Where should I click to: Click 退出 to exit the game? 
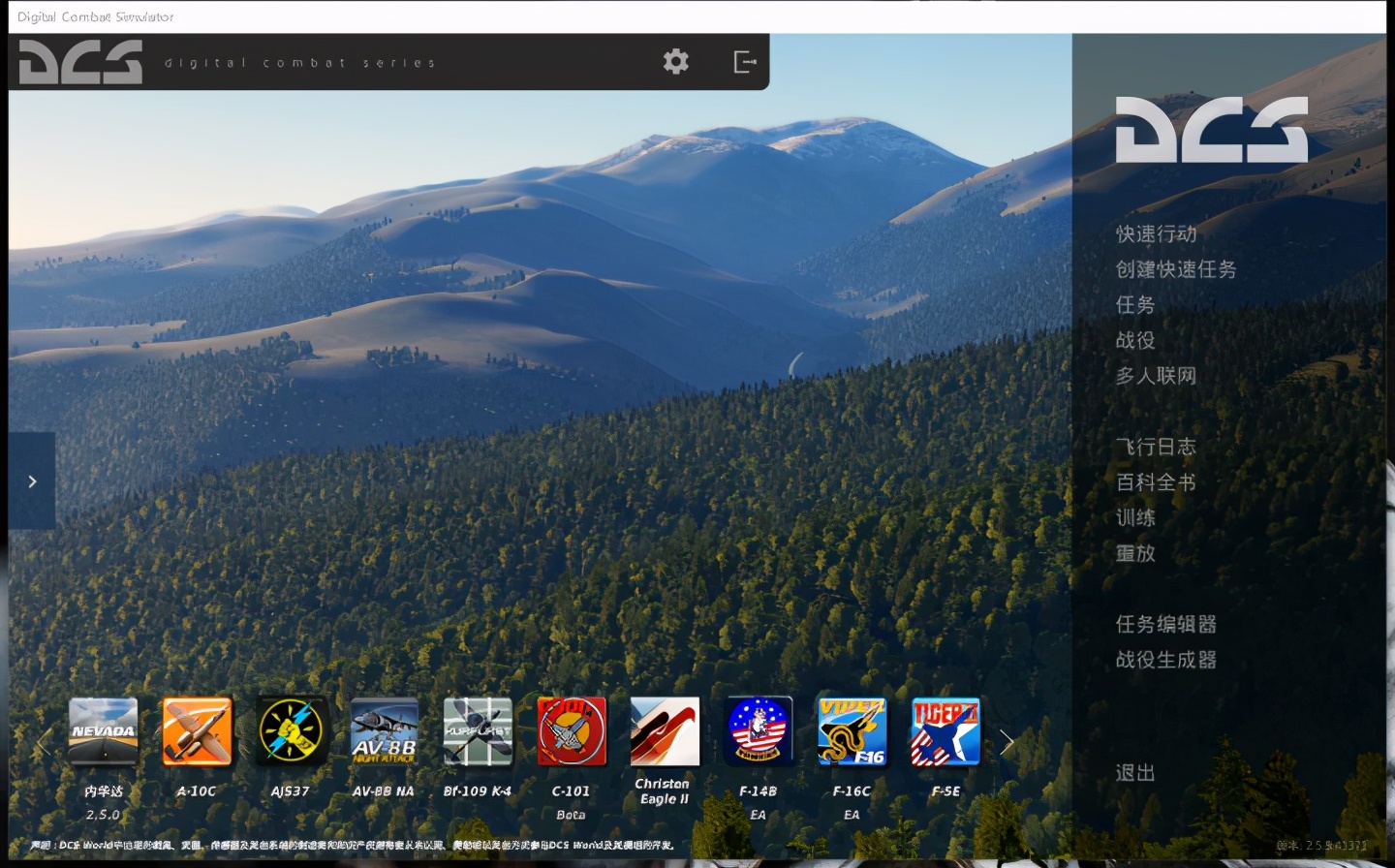pyautogui.click(x=1135, y=773)
